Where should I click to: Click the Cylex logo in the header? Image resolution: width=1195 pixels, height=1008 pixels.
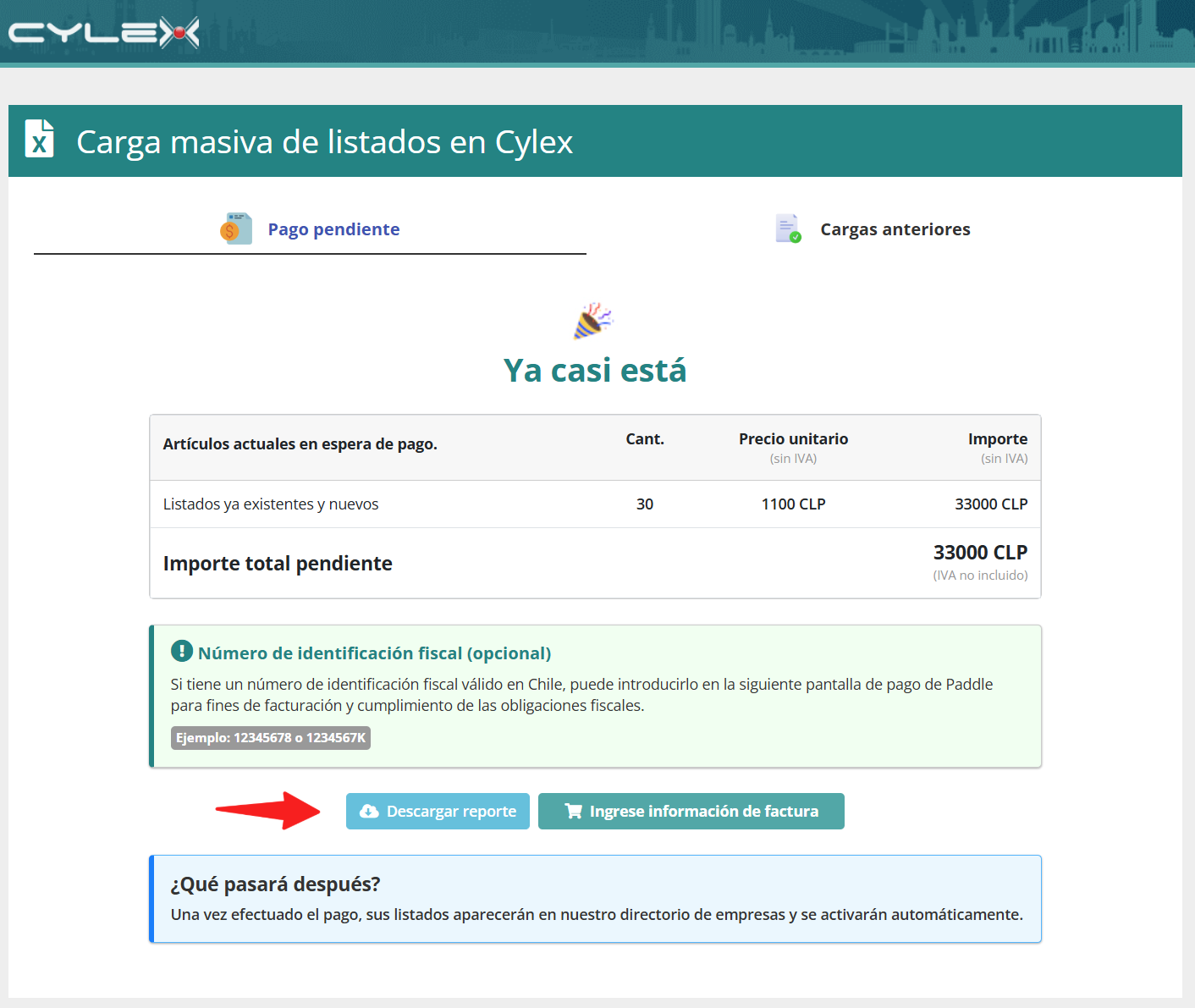pyautogui.click(x=103, y=33)
